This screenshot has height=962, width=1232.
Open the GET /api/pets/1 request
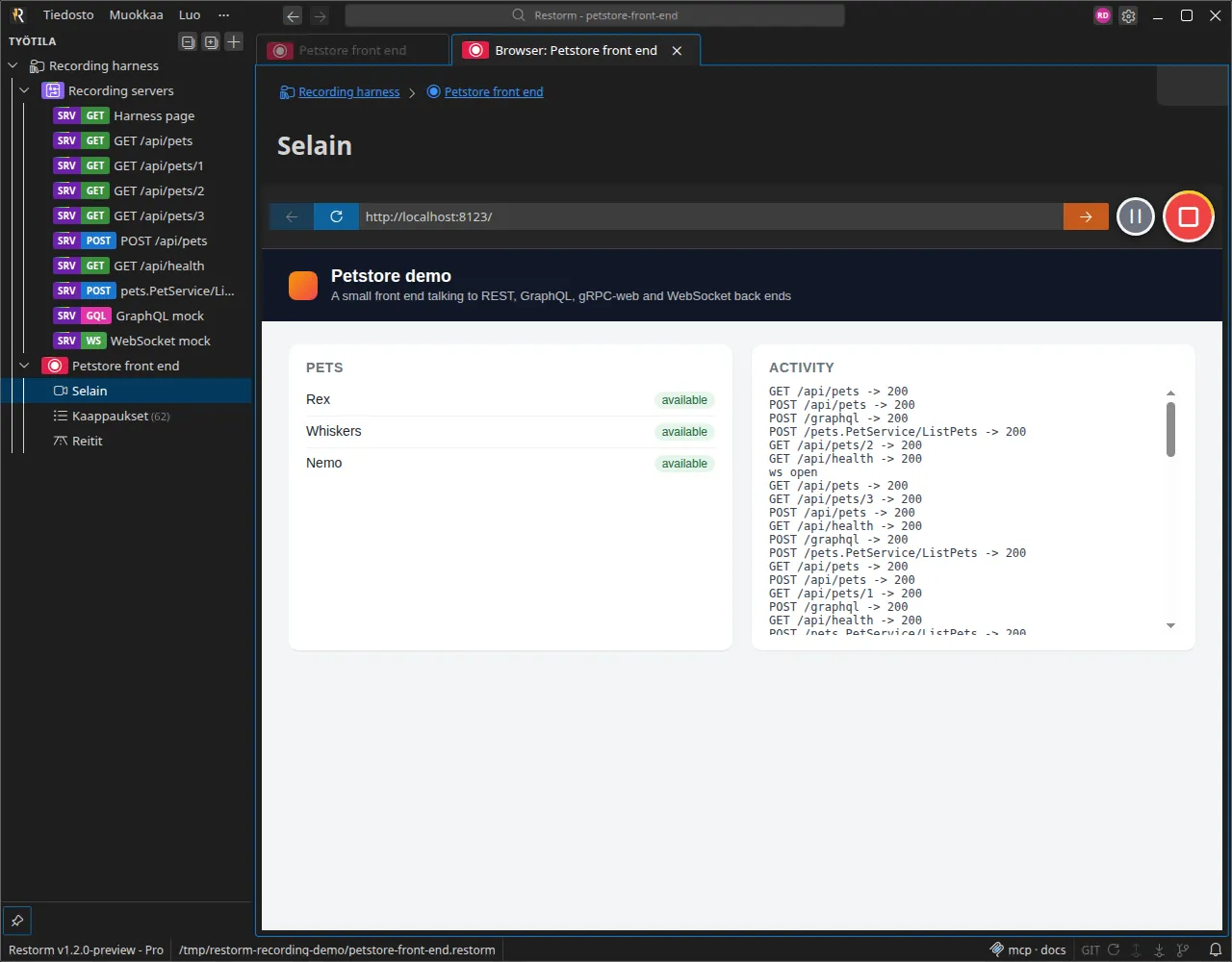[x=126, y=165]
